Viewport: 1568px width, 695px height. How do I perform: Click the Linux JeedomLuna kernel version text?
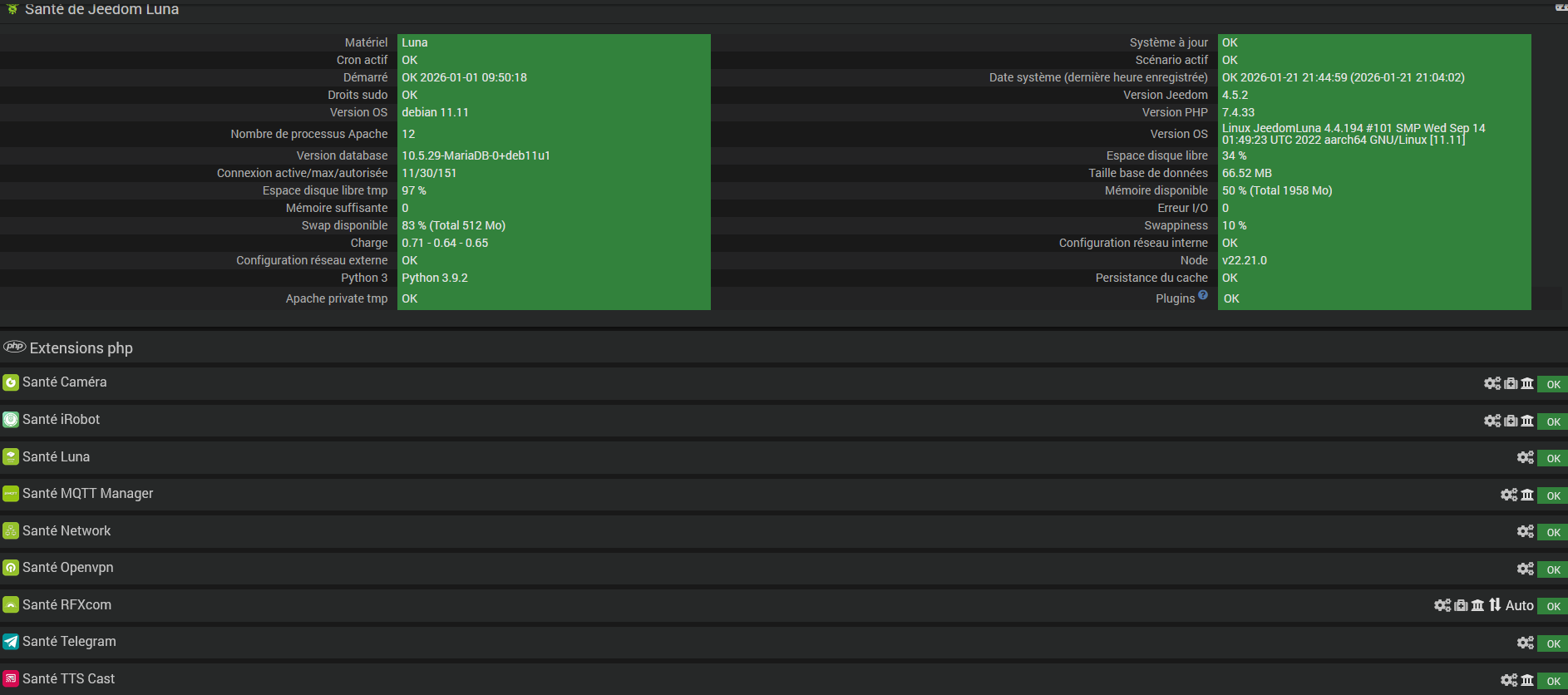pyautogui.click(x=1354, y=134)
